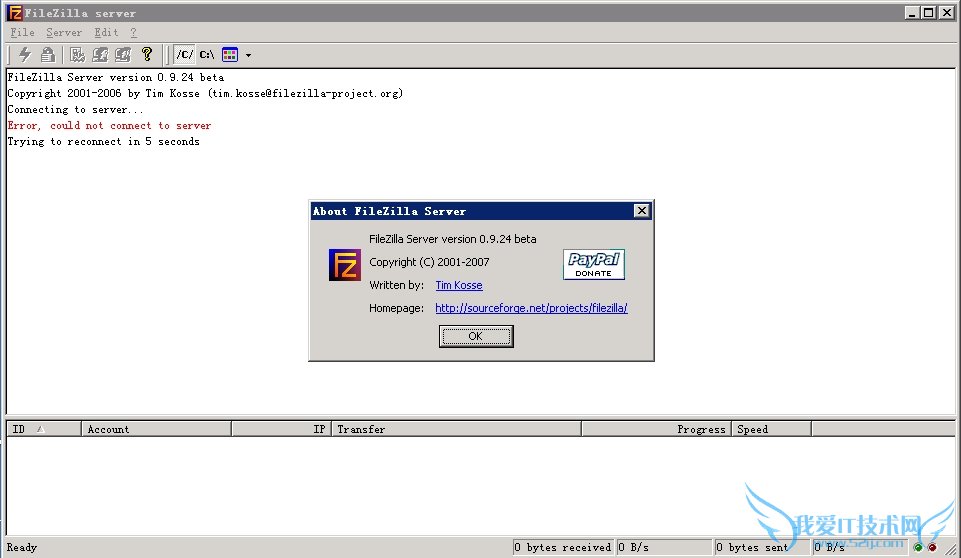Click the red status indicator light

click(x=932, y=547)
